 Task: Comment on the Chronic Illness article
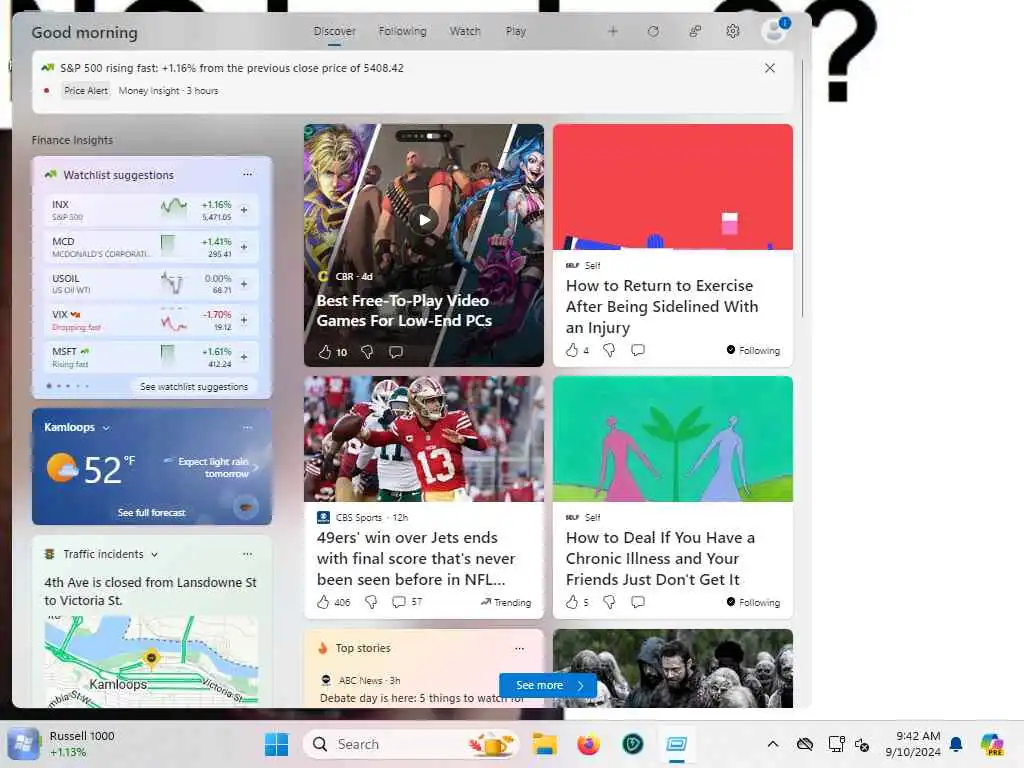[638, 602]
